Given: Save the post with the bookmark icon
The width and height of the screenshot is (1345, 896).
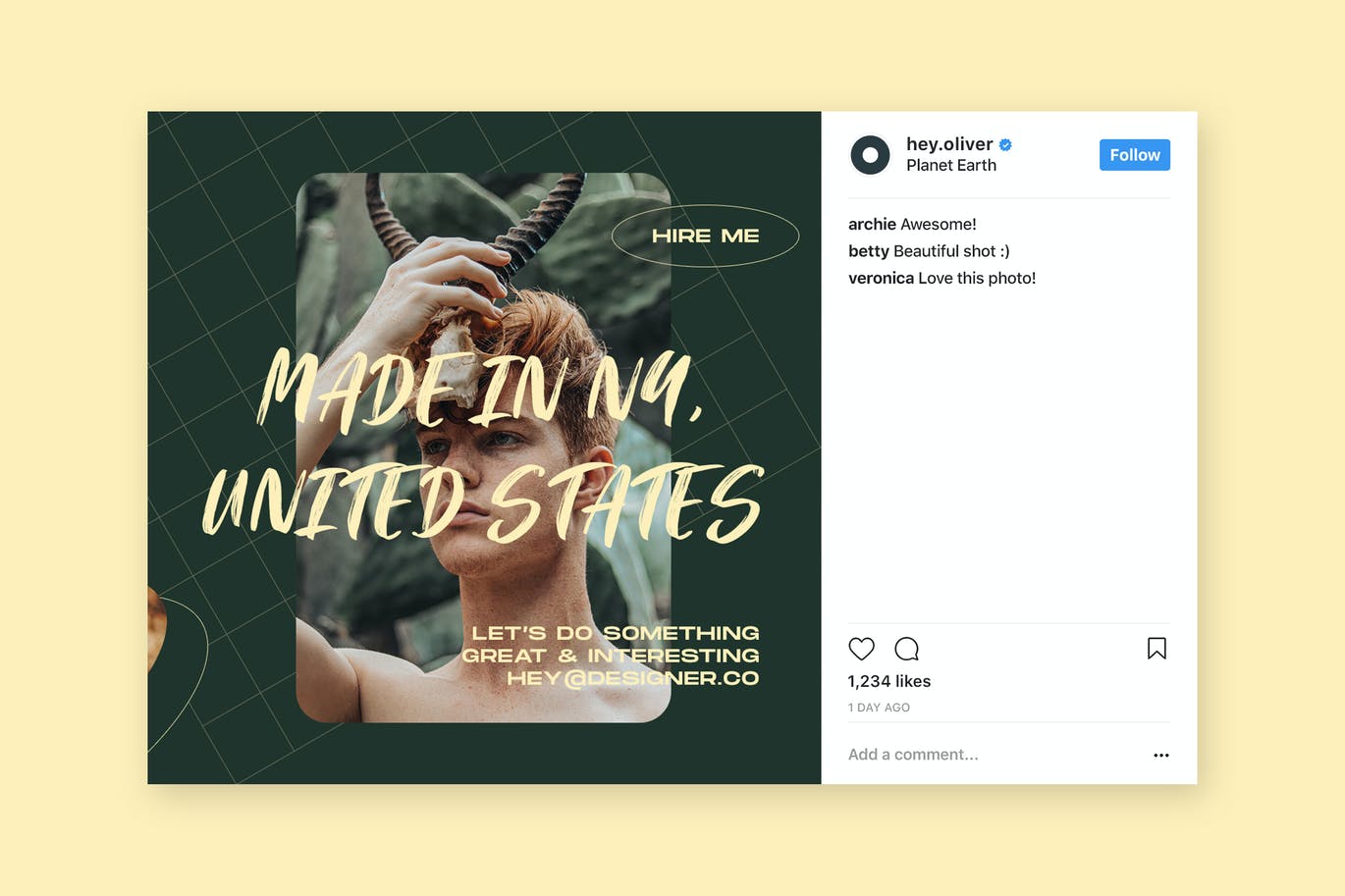Looking at the screenshot, I should [x=1157, y=649].
